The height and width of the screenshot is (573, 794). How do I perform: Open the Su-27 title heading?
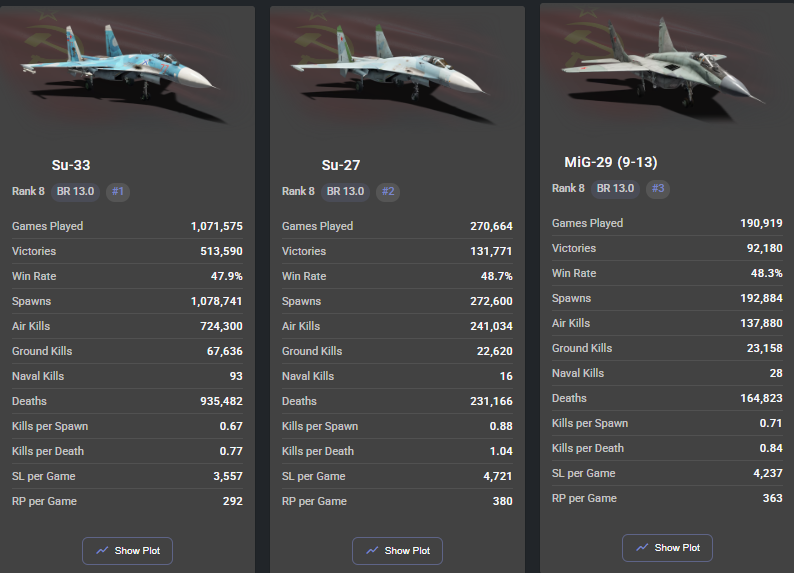point(341,165)
